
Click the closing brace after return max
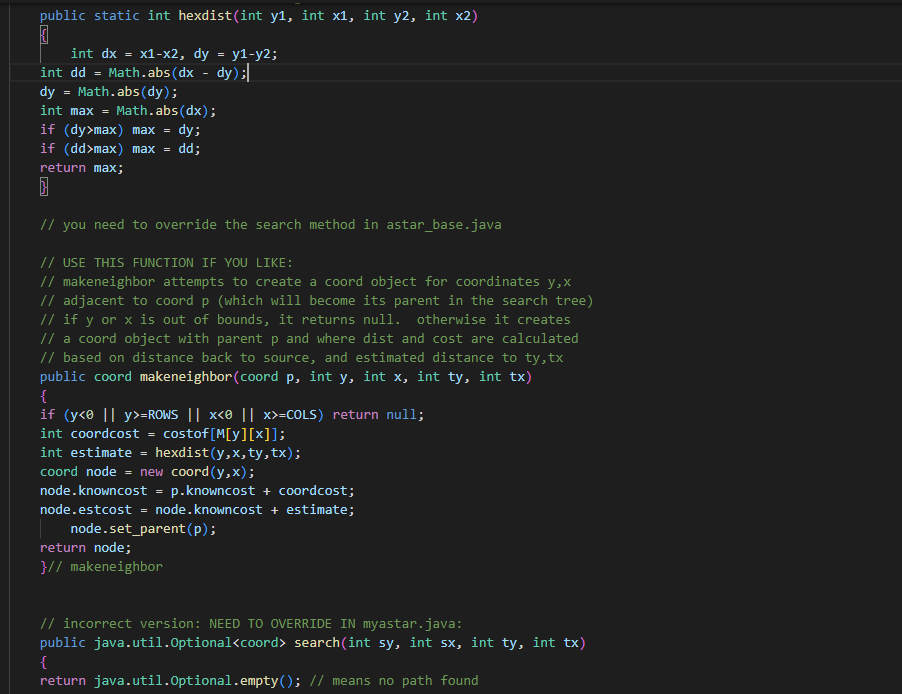[x=43, y=186]
